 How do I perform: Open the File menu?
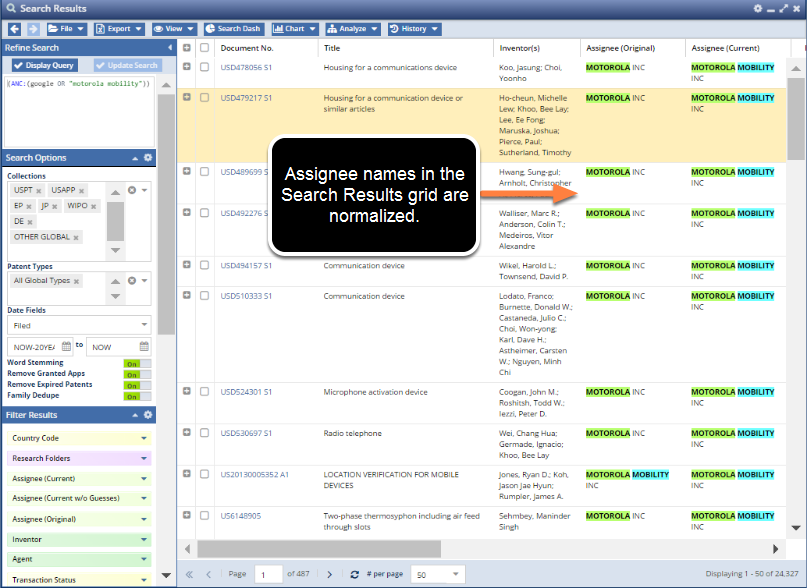click(66, 29)
